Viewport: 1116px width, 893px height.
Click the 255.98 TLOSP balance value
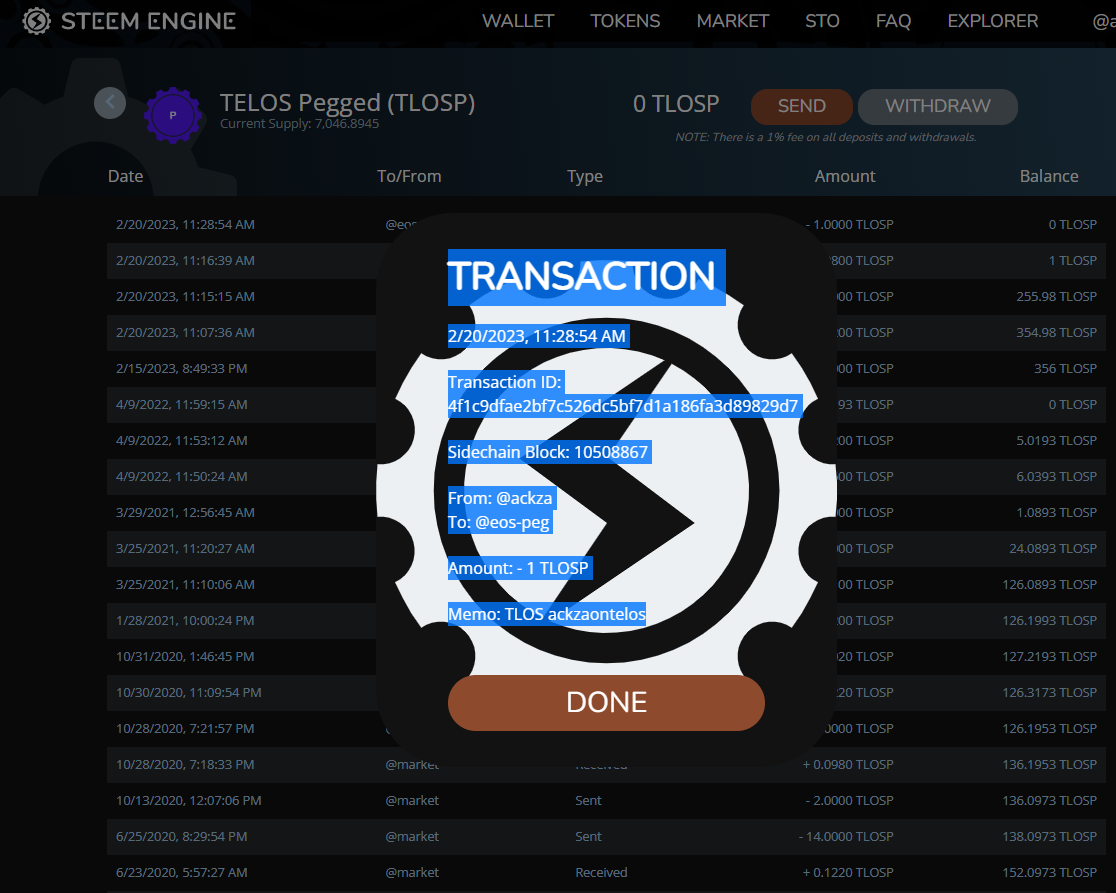coord(1057,297)
